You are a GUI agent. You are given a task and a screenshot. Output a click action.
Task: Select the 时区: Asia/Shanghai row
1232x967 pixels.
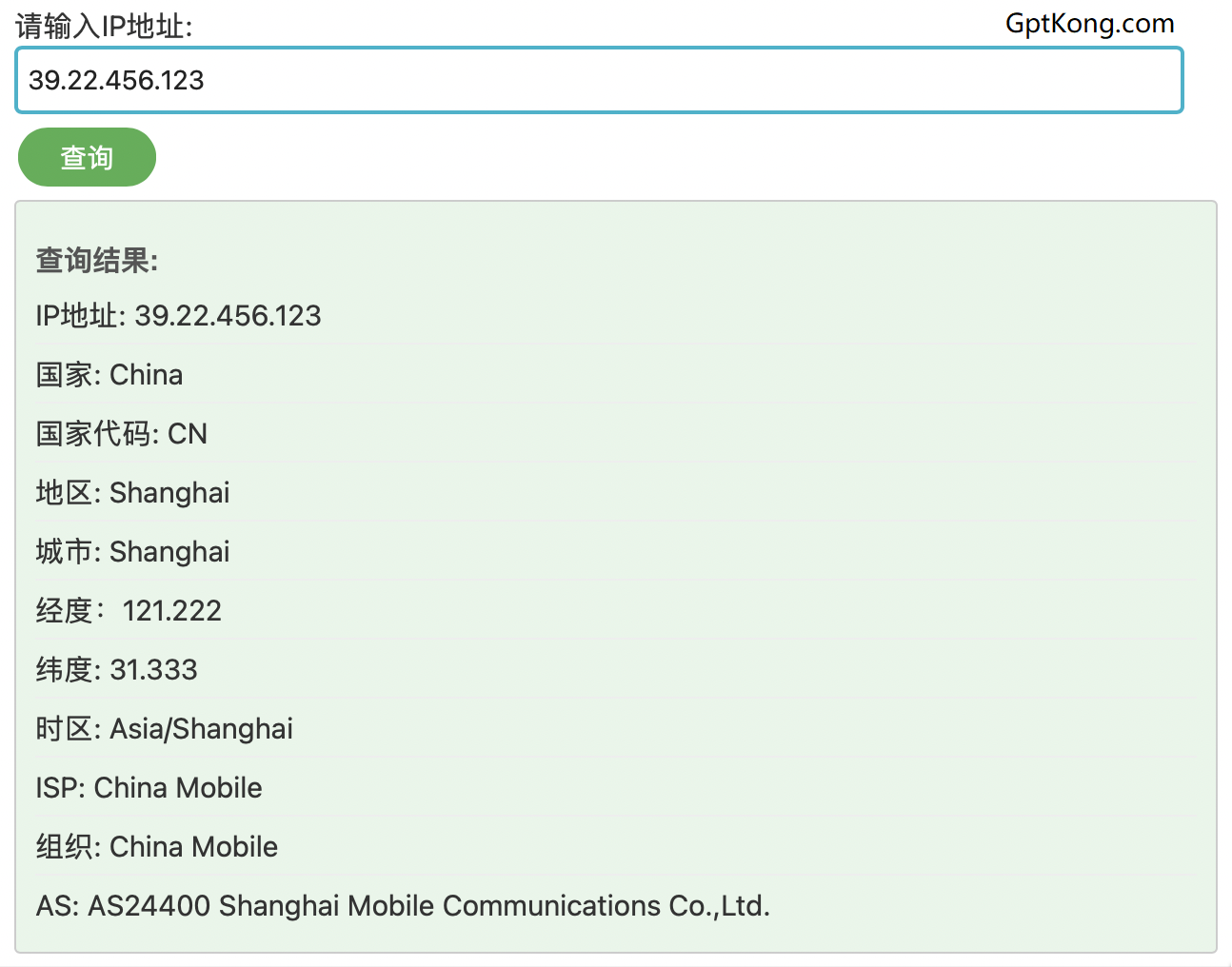pyautogui.click(x=615, y=729)
